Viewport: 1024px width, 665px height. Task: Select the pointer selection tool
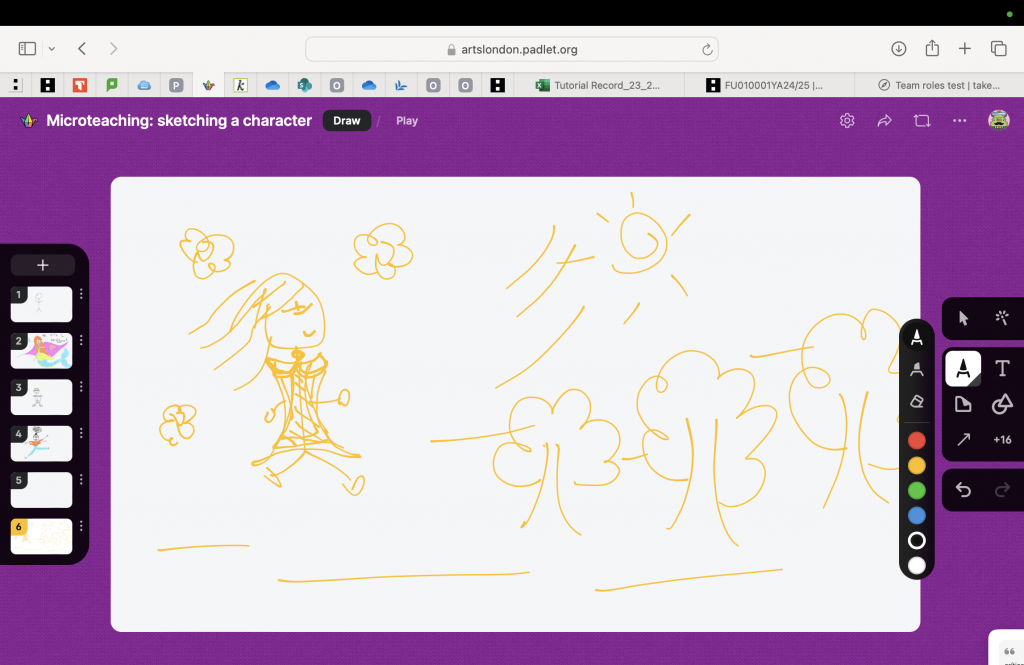click(x=963, y=318)
